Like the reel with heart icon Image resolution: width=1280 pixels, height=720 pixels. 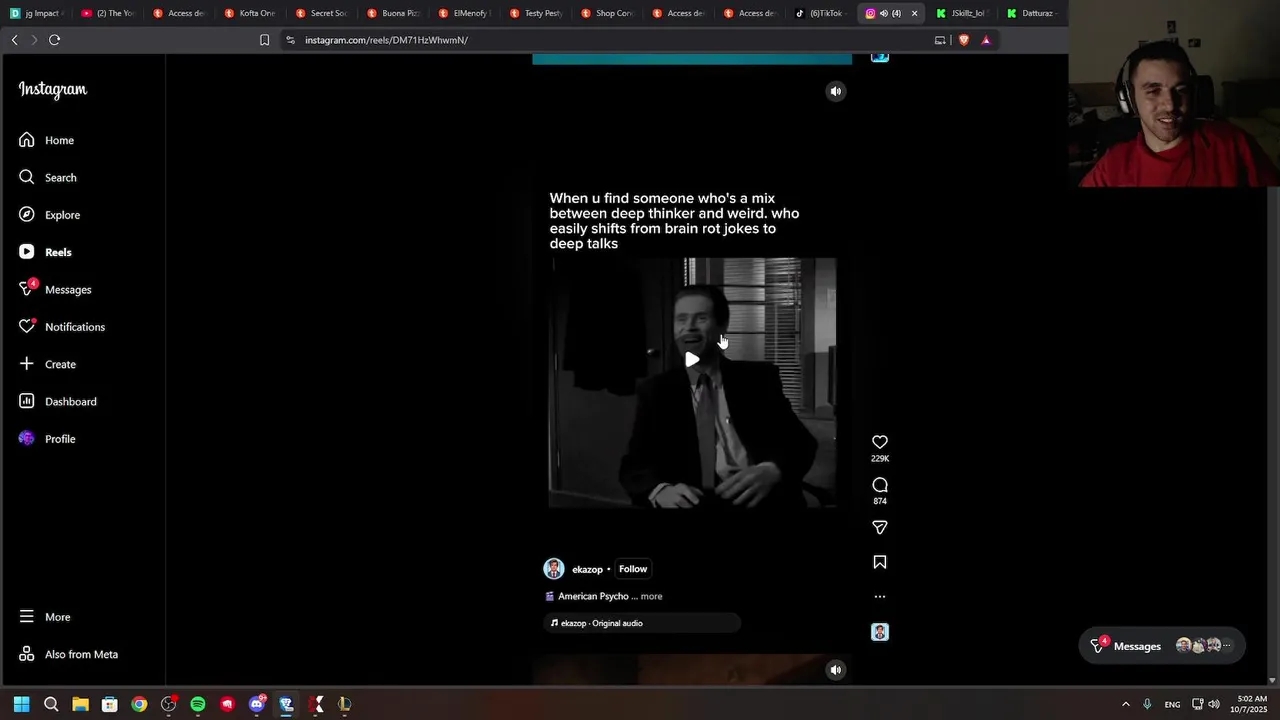click(880, 442)
